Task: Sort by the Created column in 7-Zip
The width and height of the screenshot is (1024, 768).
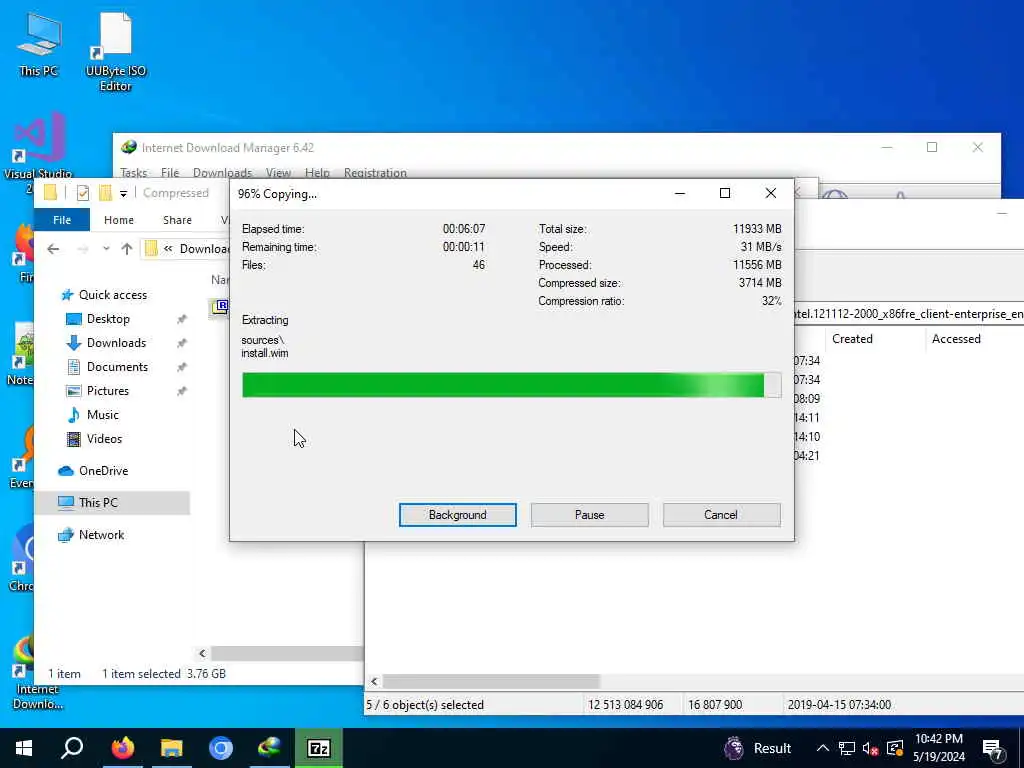Action: pos(852,339)
